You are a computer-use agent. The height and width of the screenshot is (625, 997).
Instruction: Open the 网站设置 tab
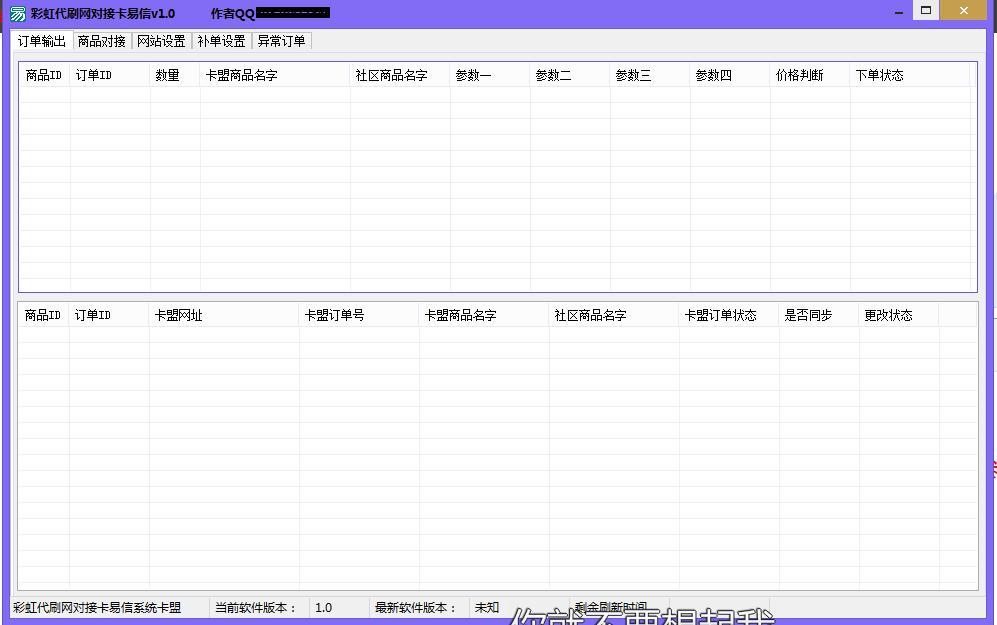click(x=162, y=41)
